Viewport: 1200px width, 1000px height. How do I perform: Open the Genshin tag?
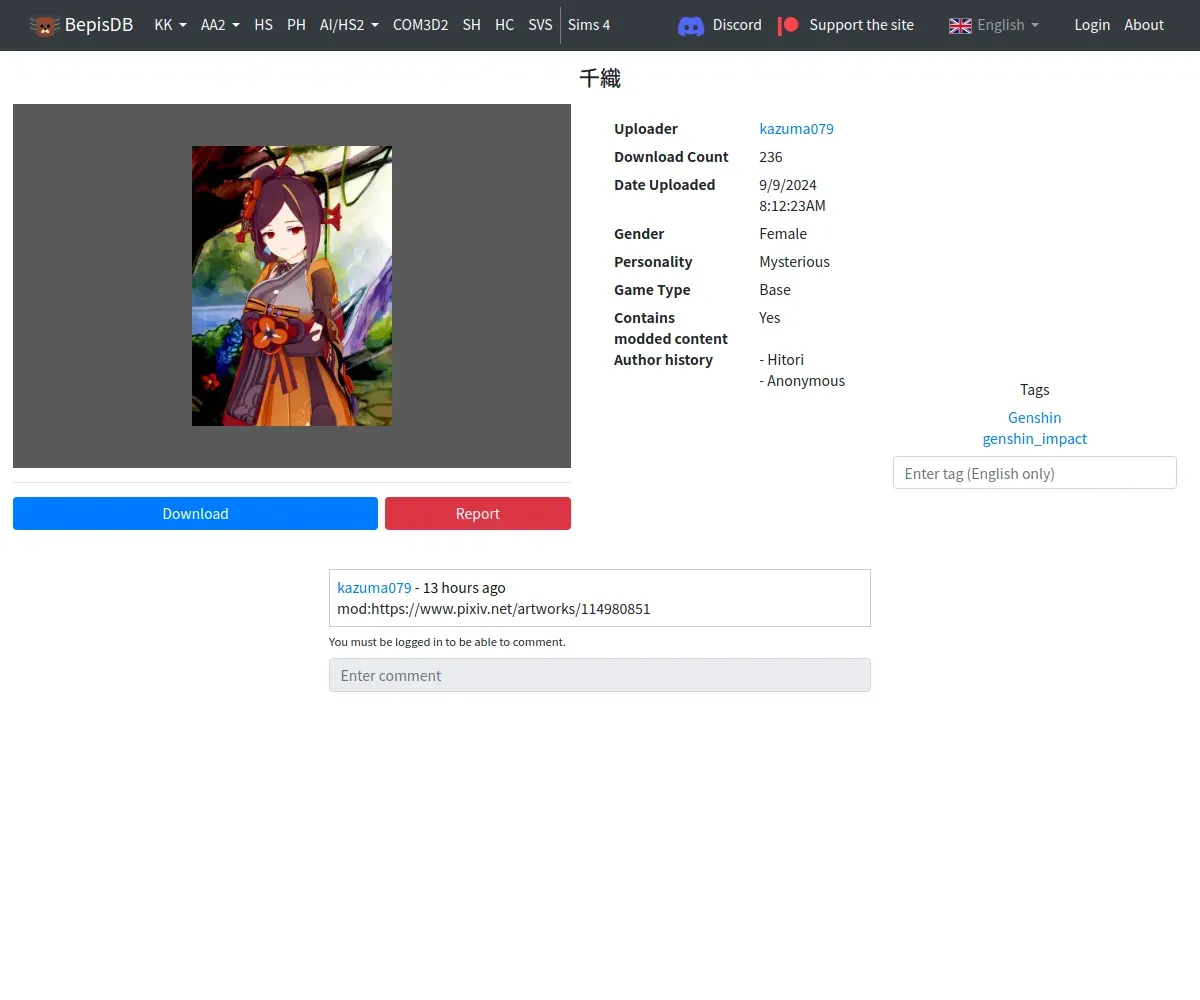pos(1035,418)
